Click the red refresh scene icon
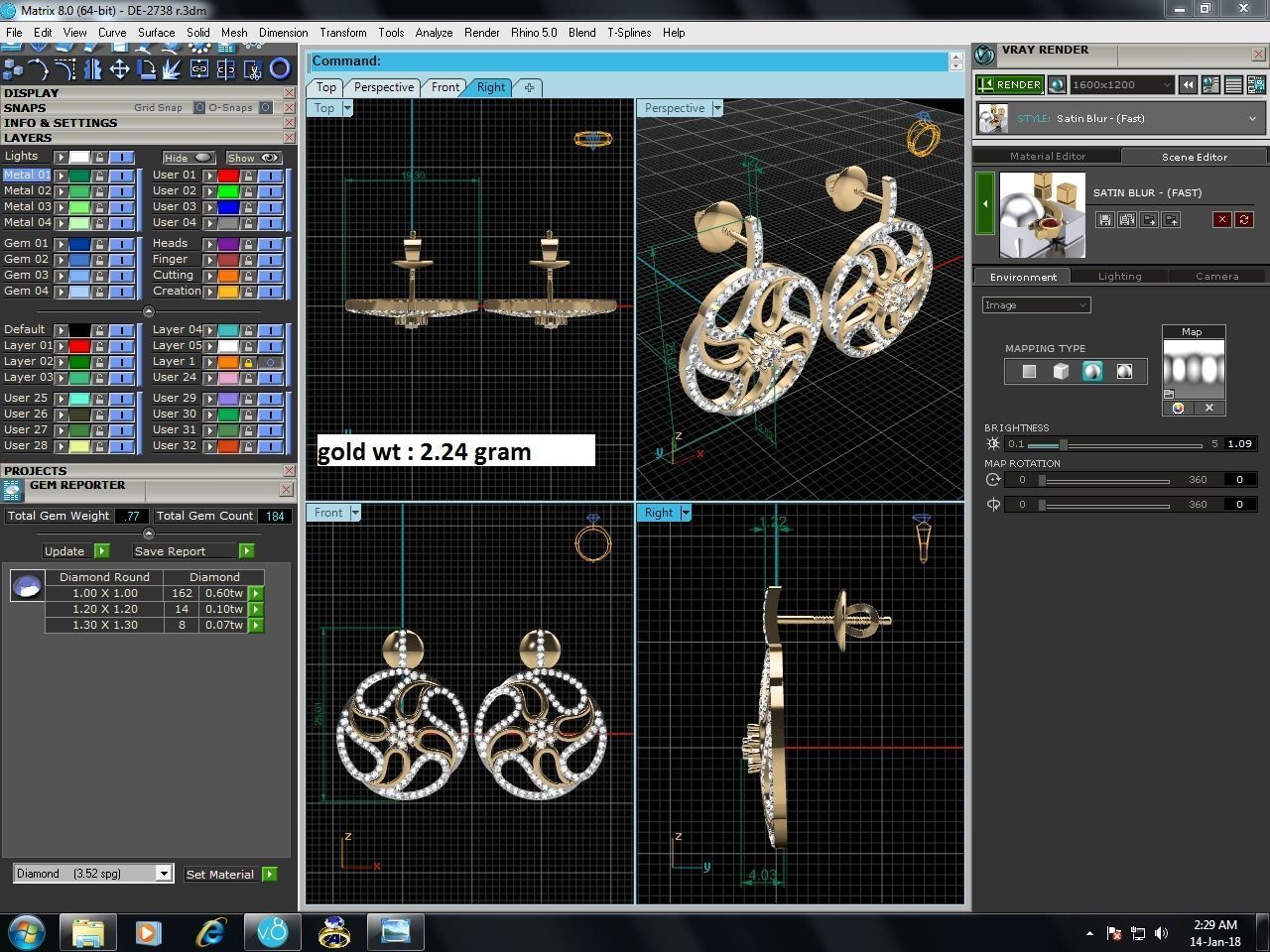This screenshot has height=952, width=1270. 1244,219
